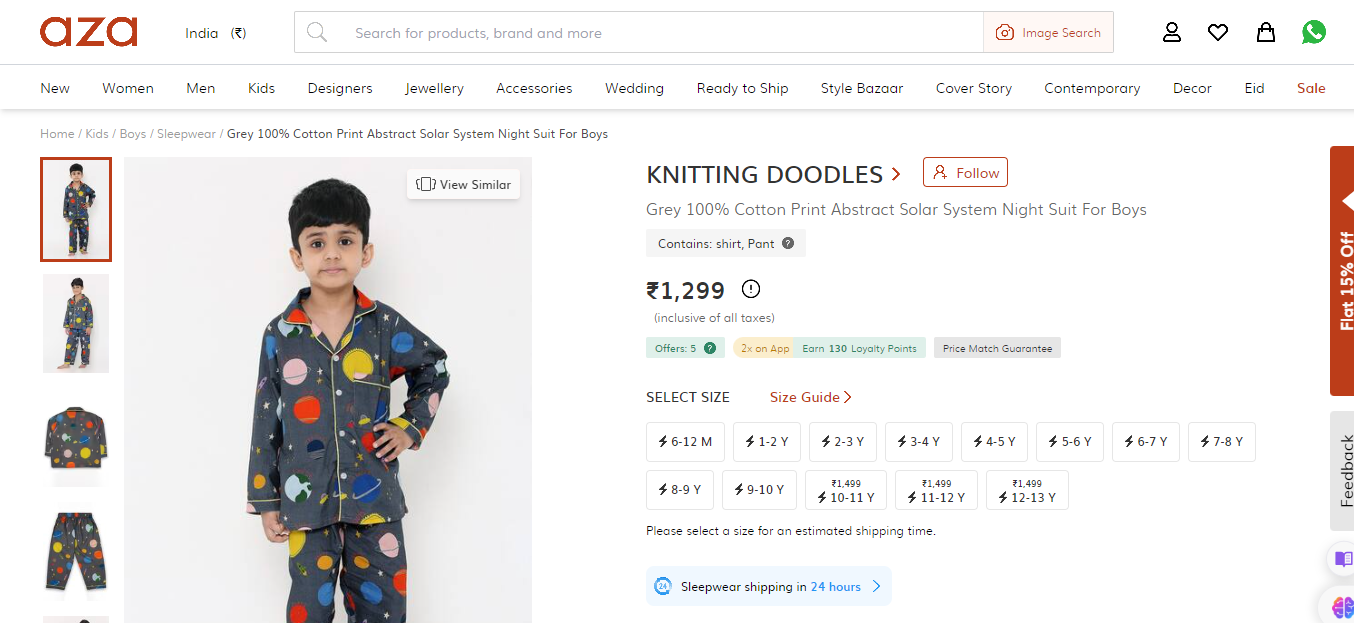Go to the Sale menu item
1354x623 pixels.
pyautogui.click(x=1311, y=88)
